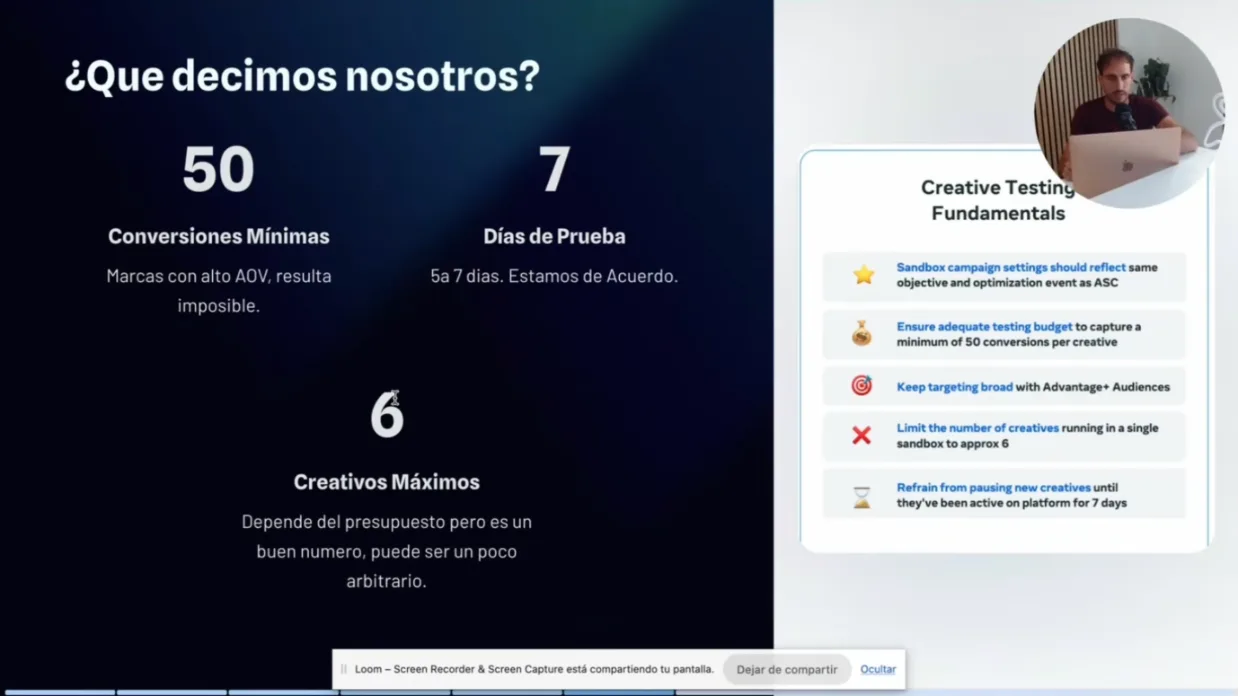Click the 'Ensure adequate testing budget' text

pos(984,326)
